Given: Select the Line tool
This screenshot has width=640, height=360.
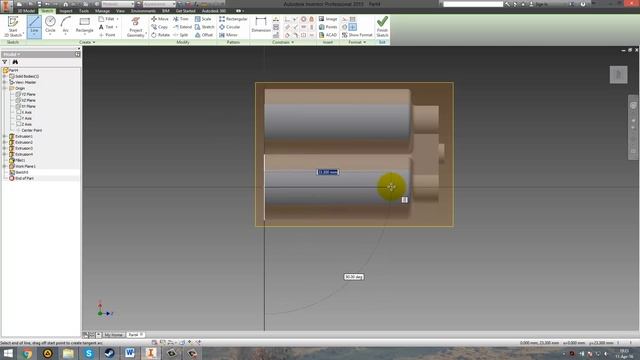Looking at the screenshot, I should [34, 26].
